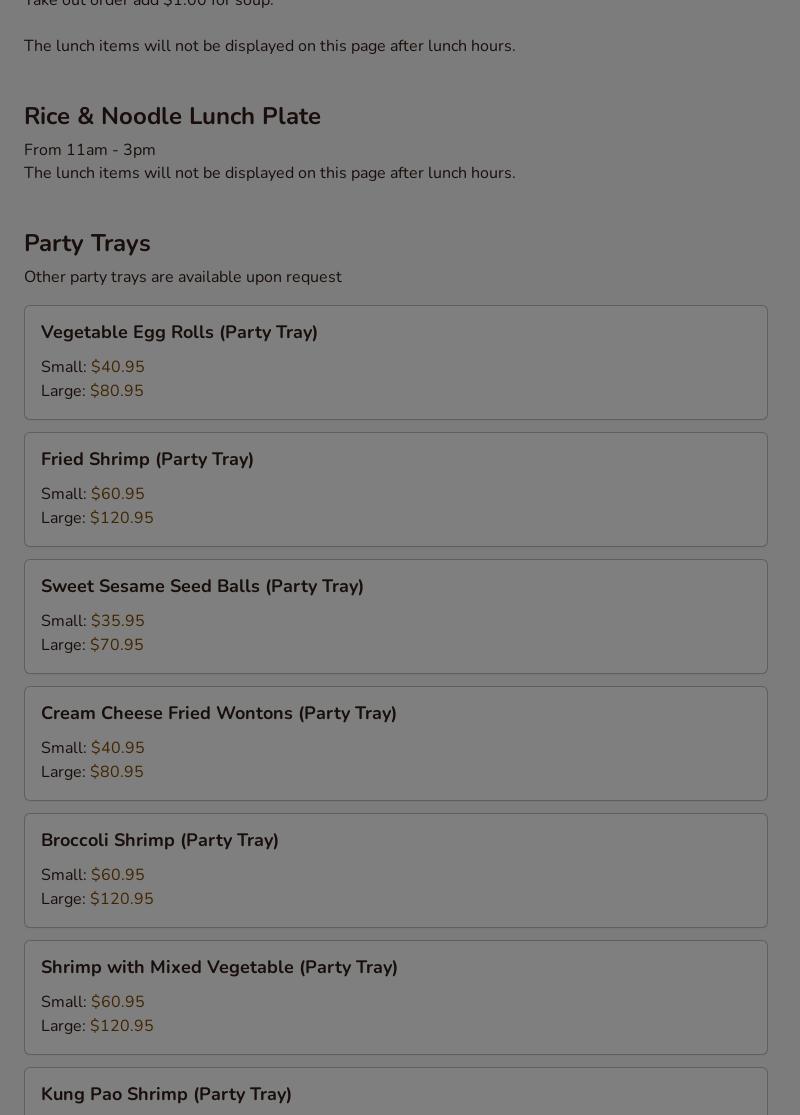
Task: Click Sweet Sesame Seed Balls small price $35.95
Action: pos(117,621)
